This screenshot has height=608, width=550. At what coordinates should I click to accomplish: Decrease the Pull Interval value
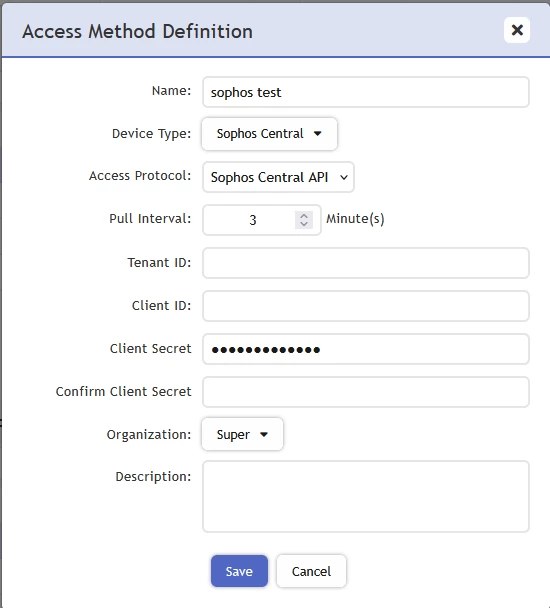click(304, 225)
